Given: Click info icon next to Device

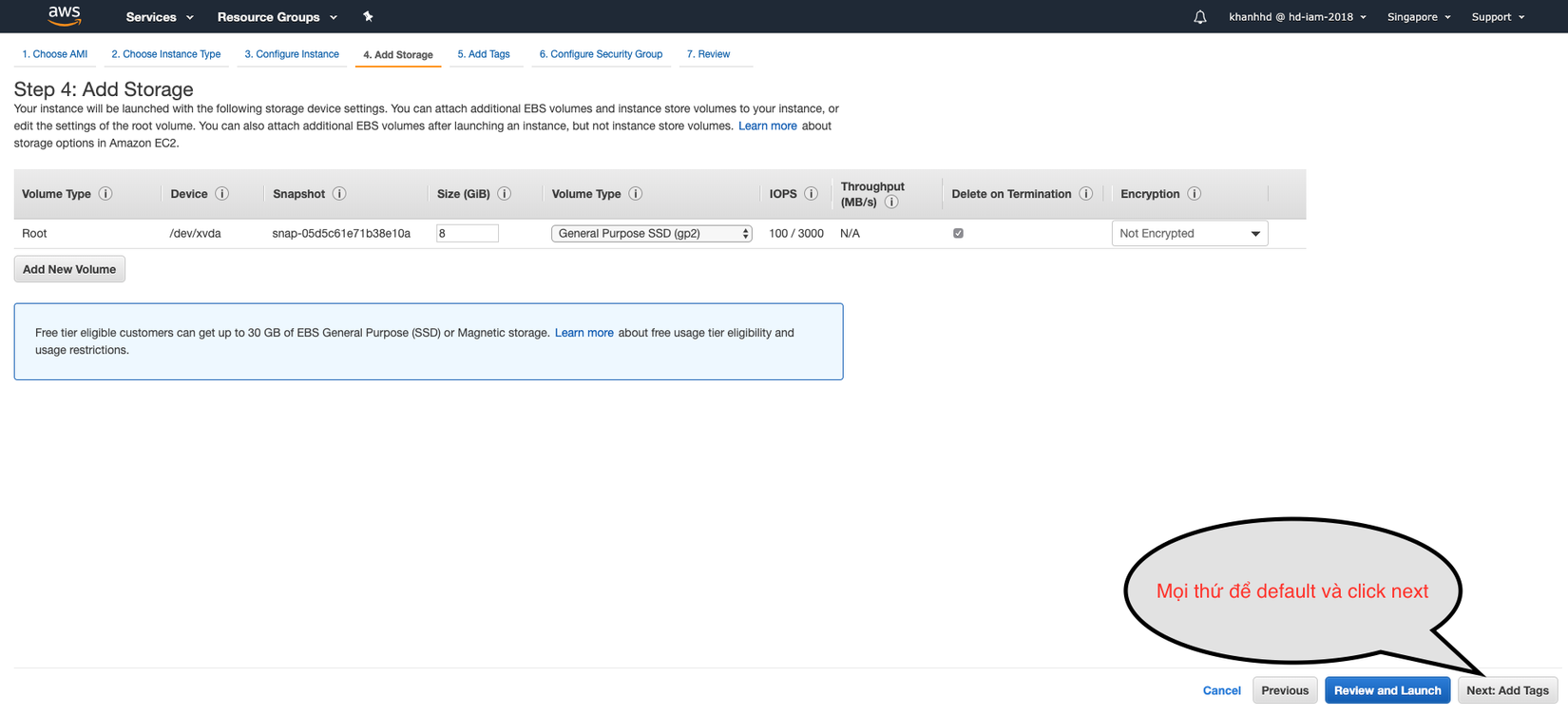Looking at the screenshot, I should click(x=221, y=194).
